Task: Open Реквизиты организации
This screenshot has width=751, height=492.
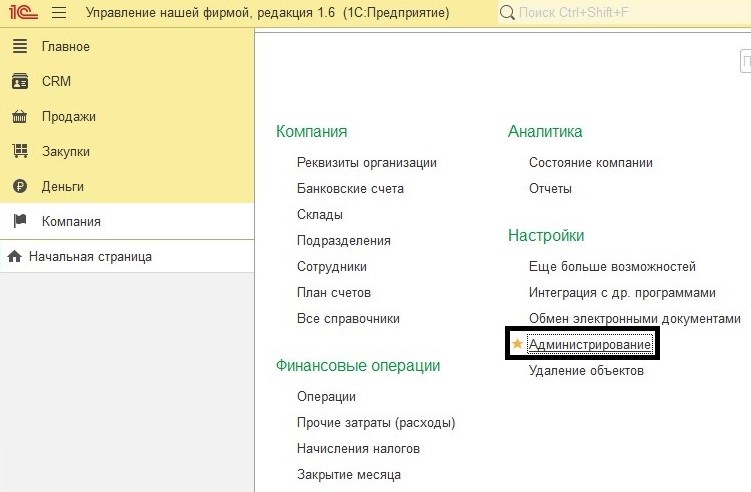Action: (x=366, y=163)
